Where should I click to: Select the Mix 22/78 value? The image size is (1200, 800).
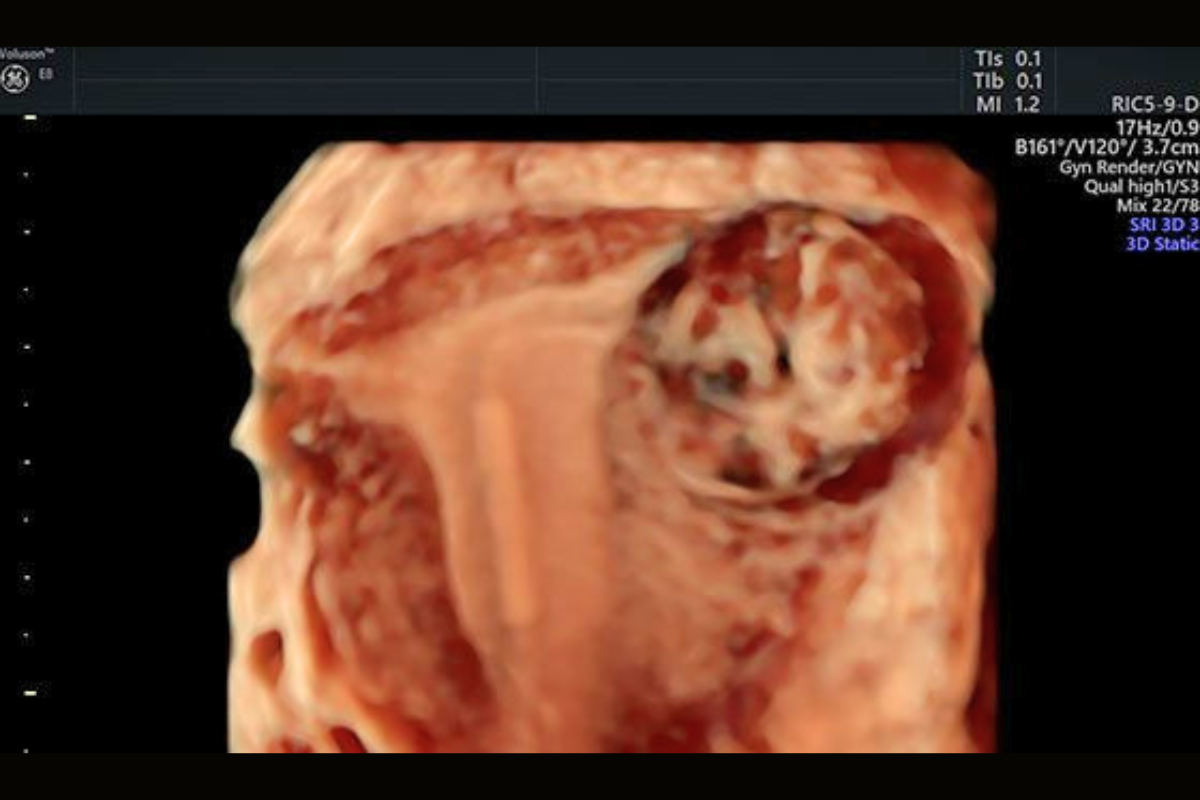(1159, 206)
